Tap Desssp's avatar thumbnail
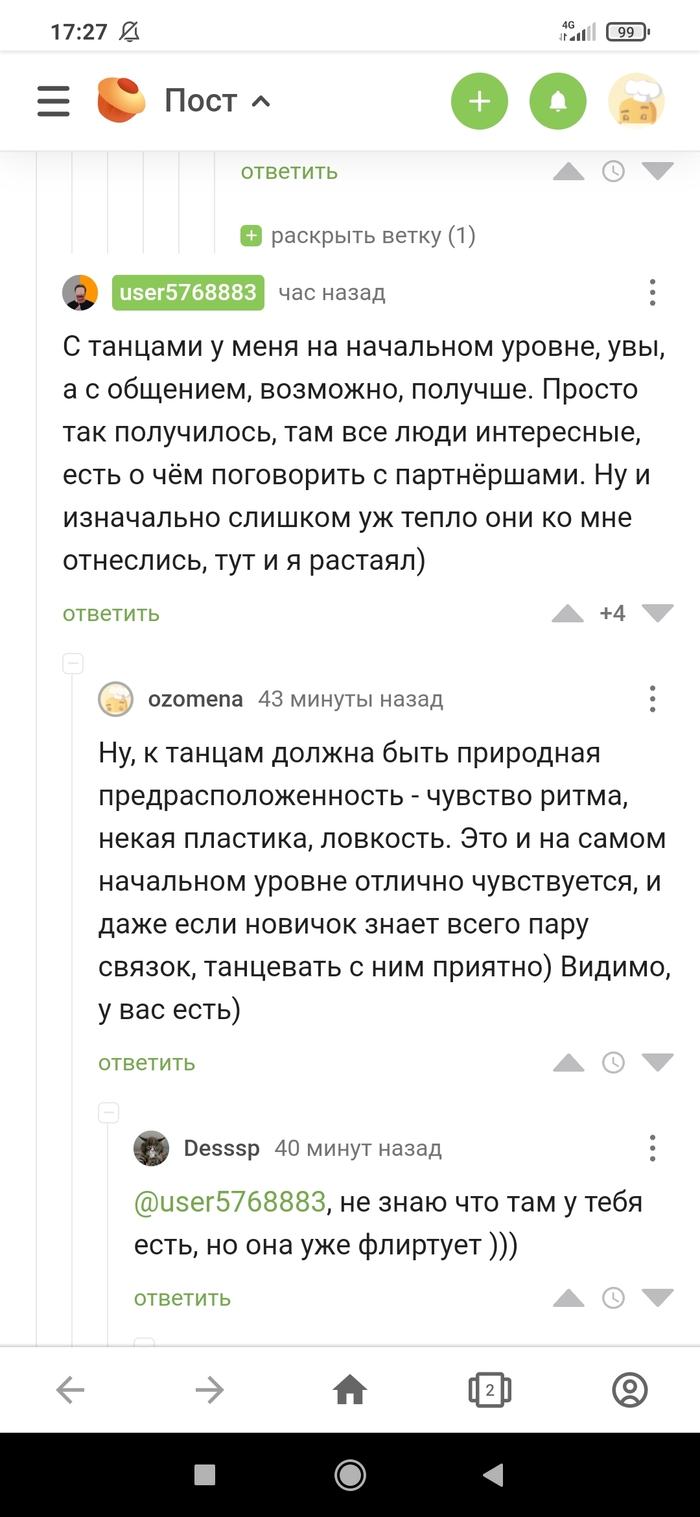Screen dimensions: 700x1517 click(x=152, y=1148)
